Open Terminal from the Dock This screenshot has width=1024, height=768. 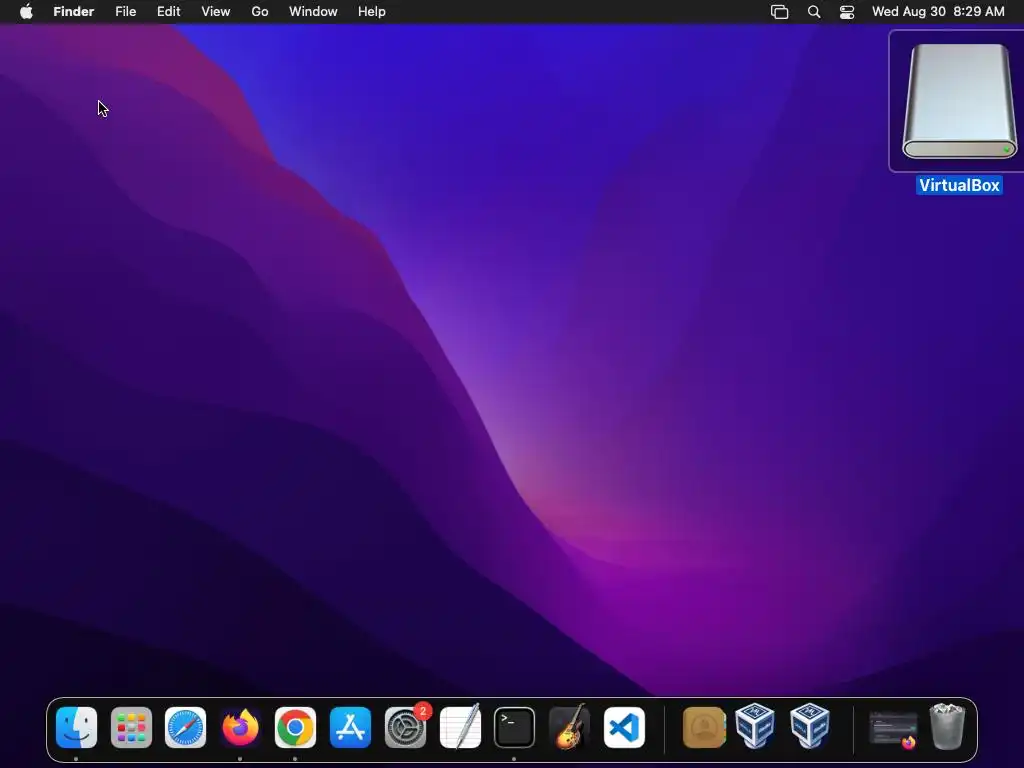[515, 728]
